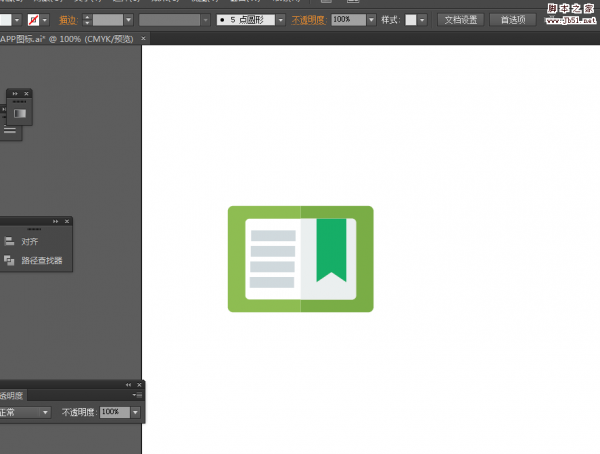
Task: Click the 文档设置 button
Action: click(x=462, y=19)
